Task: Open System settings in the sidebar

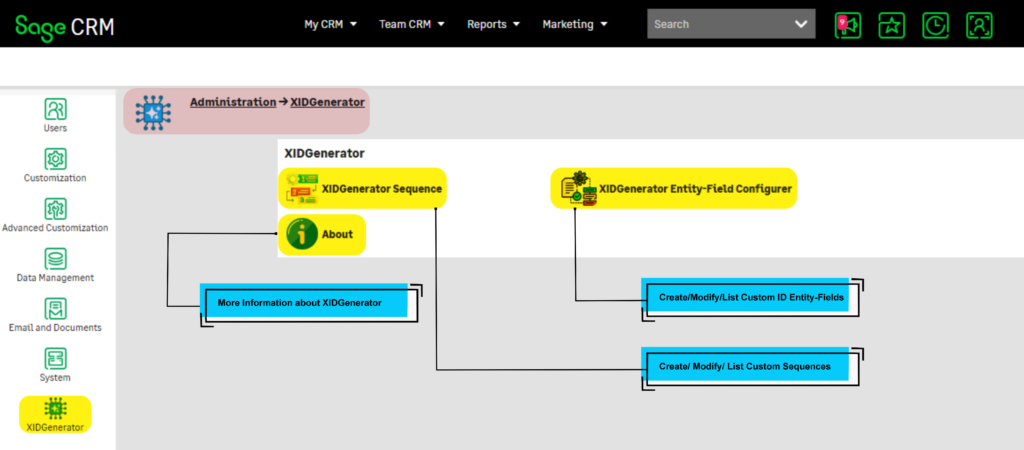Action: pos(56,359)
